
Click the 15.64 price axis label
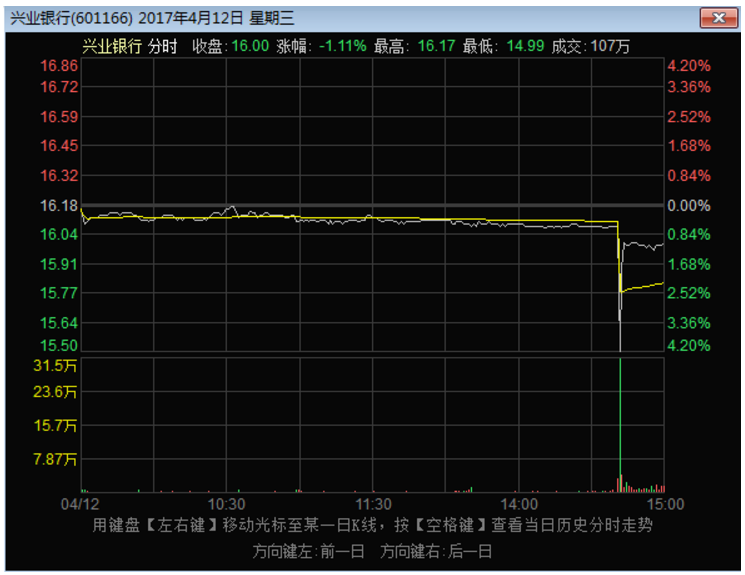tap(59, 323)
